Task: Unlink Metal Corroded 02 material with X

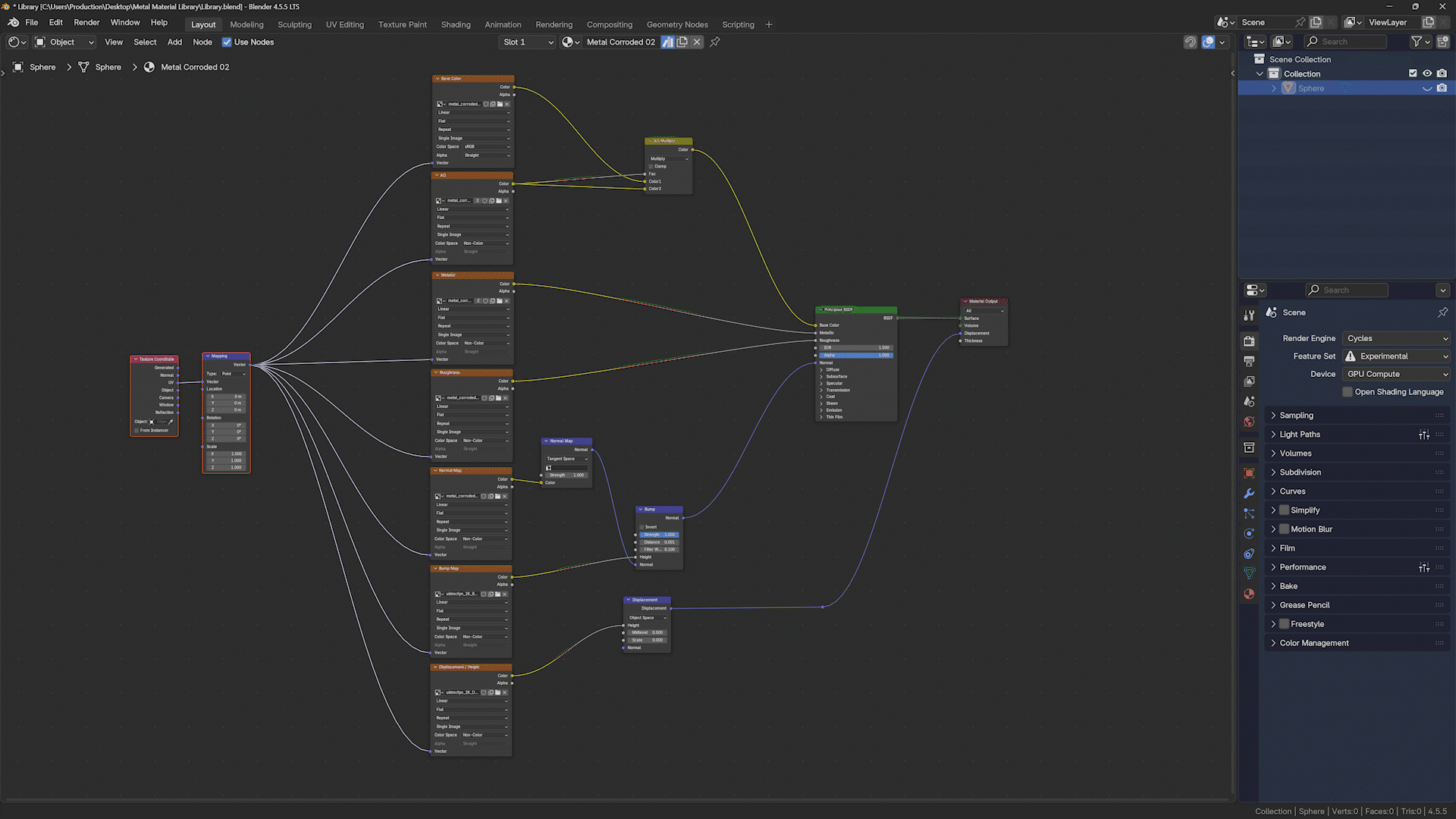Action: (697, 42)
